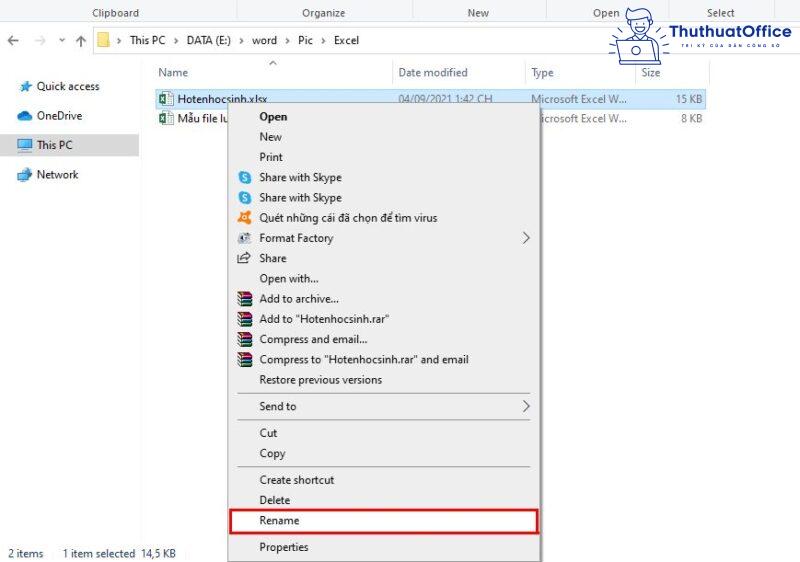Click second Share with Skype entry icon
The height and width of the screenshot is (562, 800).
point(245,197)
